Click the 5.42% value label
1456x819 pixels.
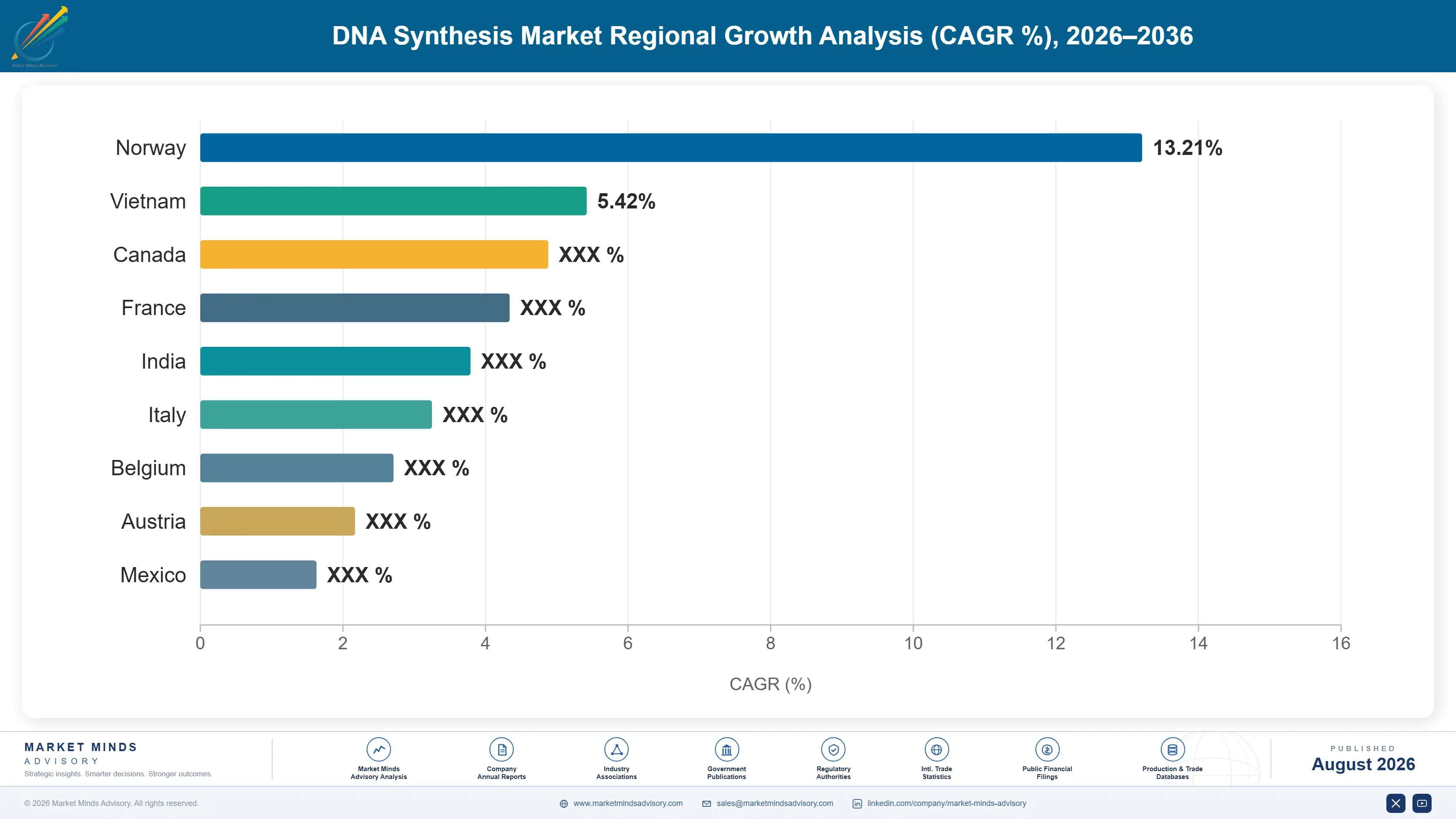(626, 201)
